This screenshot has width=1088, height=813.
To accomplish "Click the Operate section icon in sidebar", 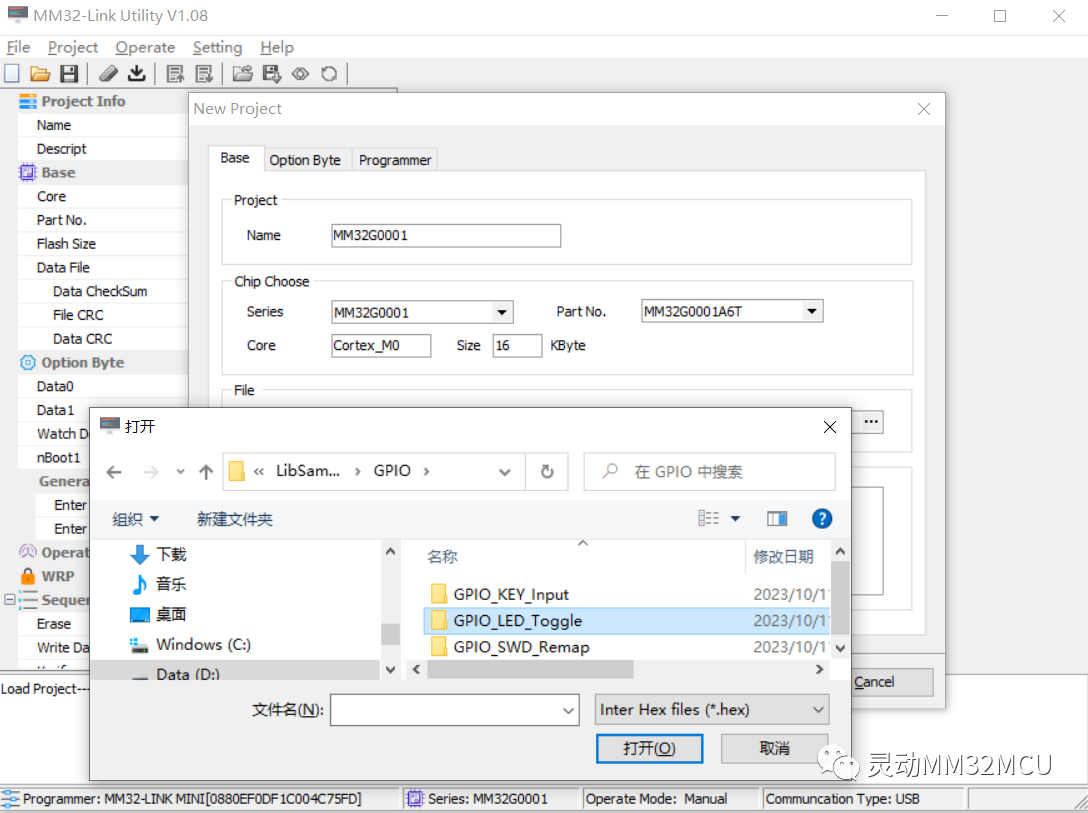I will (x=27, y=552).
